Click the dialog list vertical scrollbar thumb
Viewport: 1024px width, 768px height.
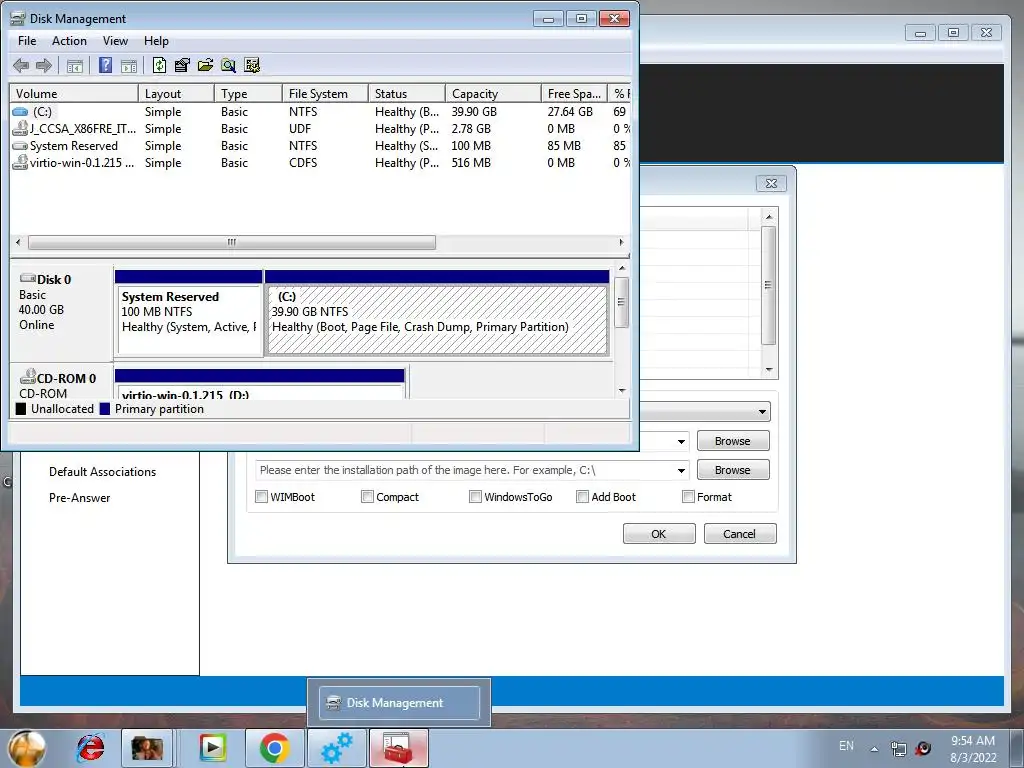[x=769, y=285]
